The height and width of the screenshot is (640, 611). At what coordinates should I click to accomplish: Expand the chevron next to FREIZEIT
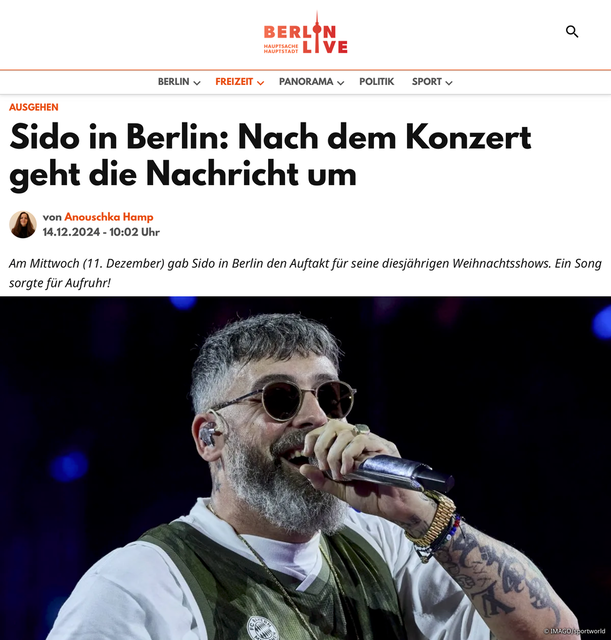(260, 83)
